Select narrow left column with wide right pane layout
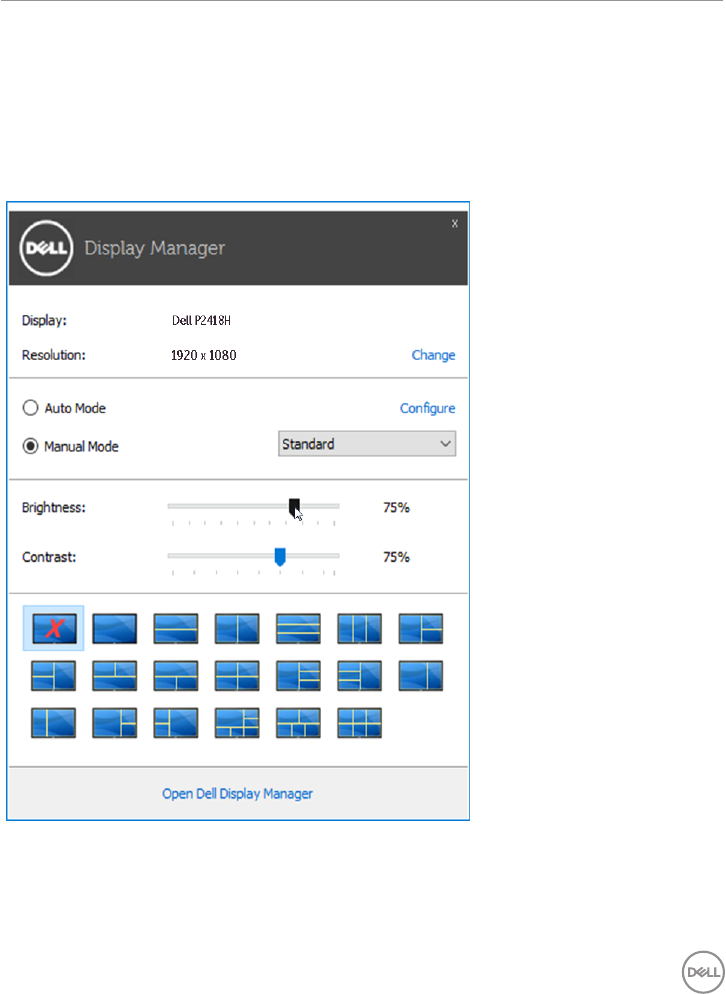 pos(53,723)
